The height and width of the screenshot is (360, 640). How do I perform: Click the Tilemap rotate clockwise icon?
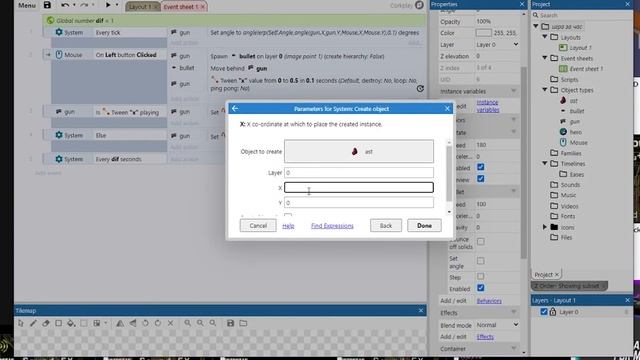coord(158,323)
